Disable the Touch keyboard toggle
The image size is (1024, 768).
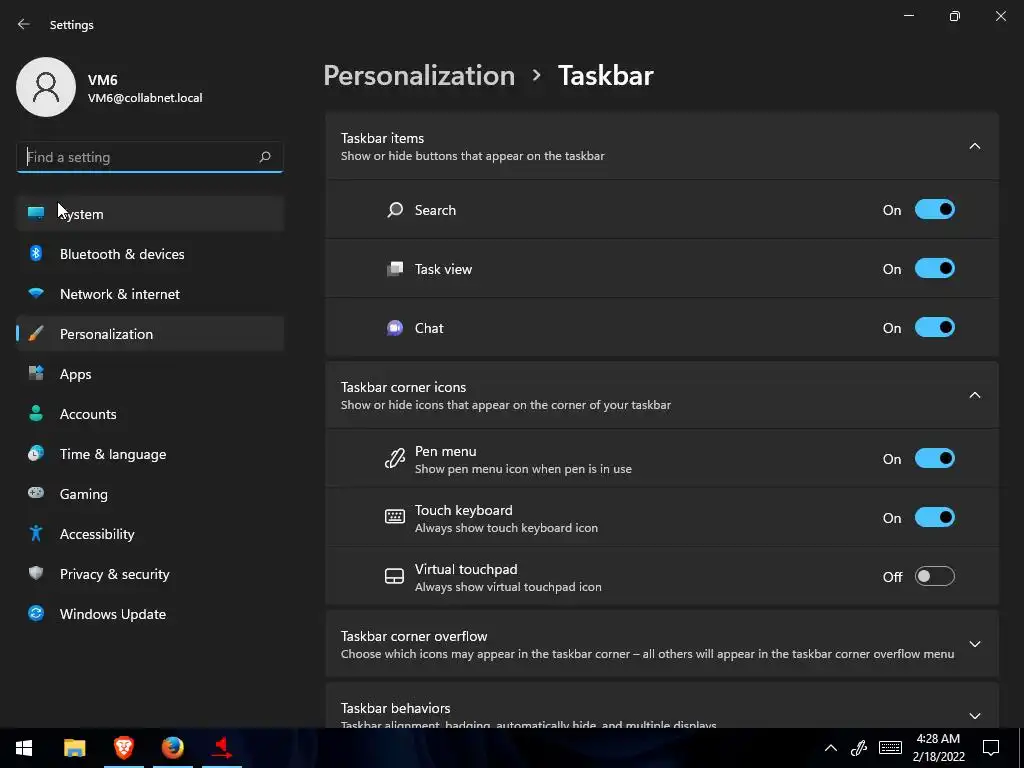(935, 517)
